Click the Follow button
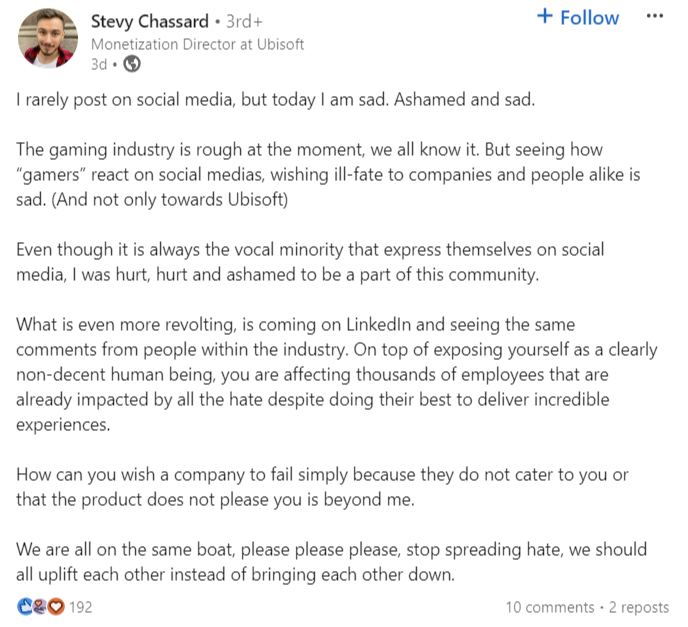 coord(577,18)
